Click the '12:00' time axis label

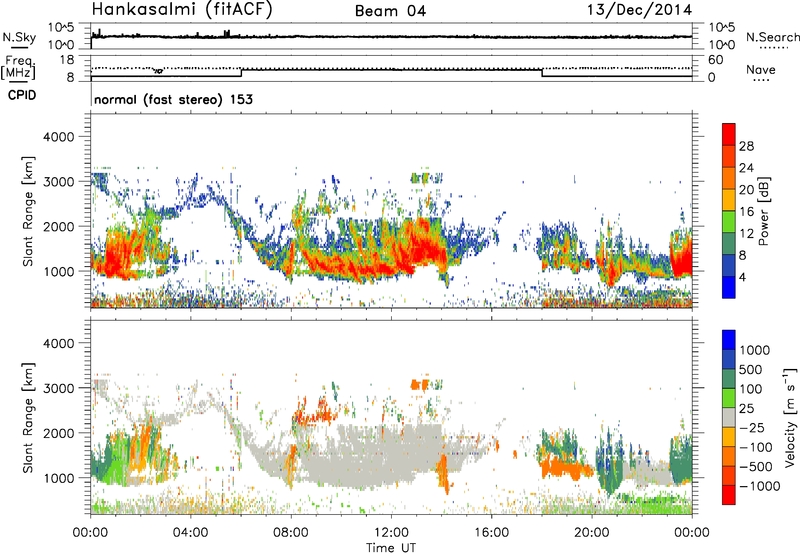pyautogui.click(x=391, y=533)
